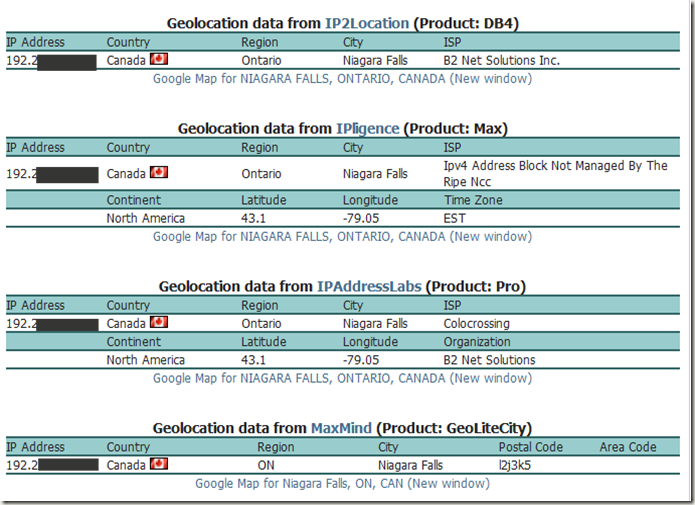Select ISP value 'B2 Net Solutions Inc.'
This screenshot has width=695, height=505.
[x=501, y=60]
